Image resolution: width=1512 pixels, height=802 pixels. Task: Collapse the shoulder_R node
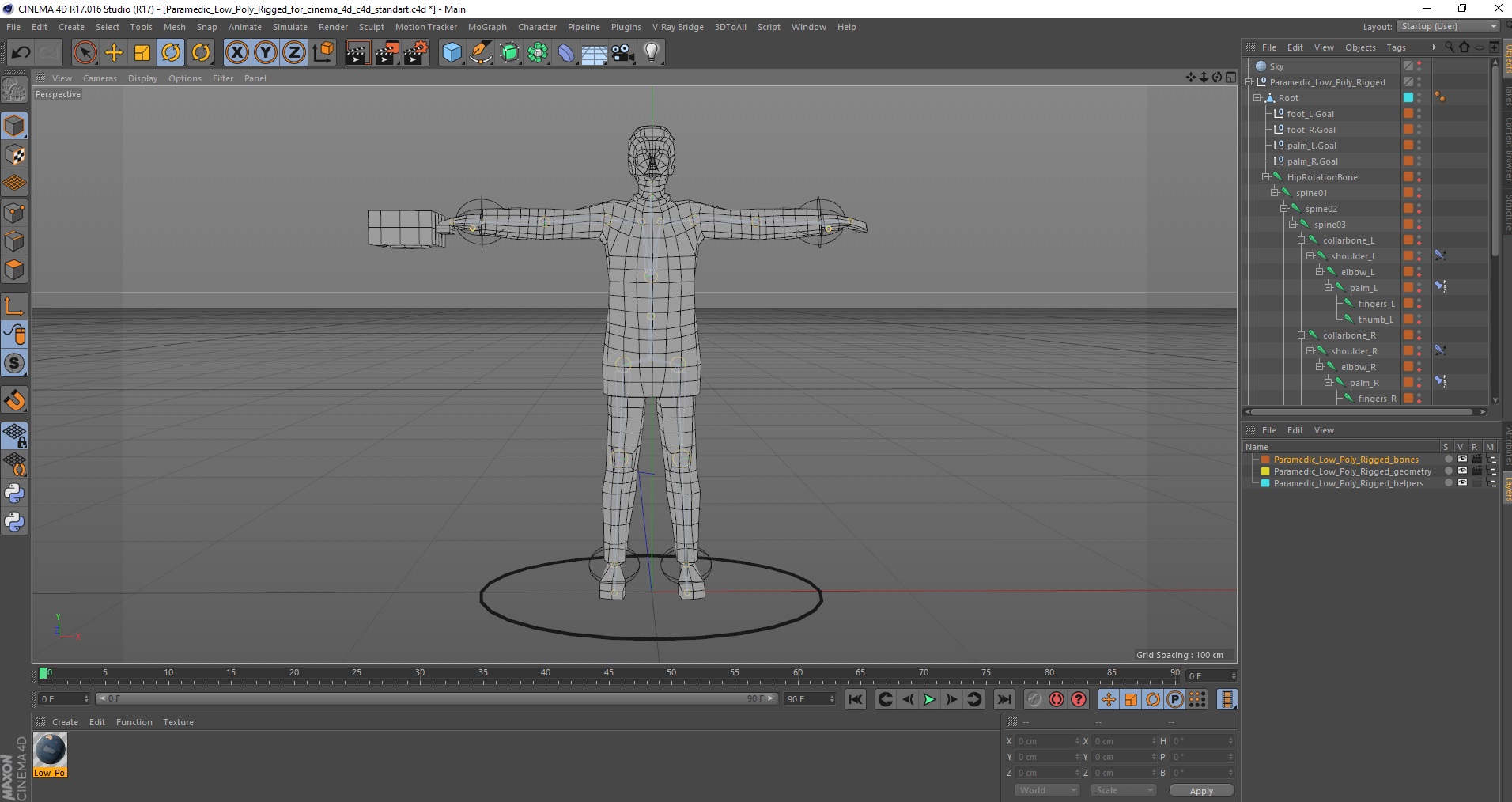click(1310, 351)
